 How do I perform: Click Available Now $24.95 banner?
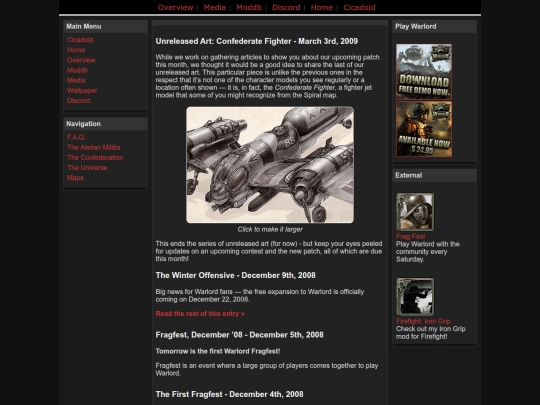tap(424, 129)
